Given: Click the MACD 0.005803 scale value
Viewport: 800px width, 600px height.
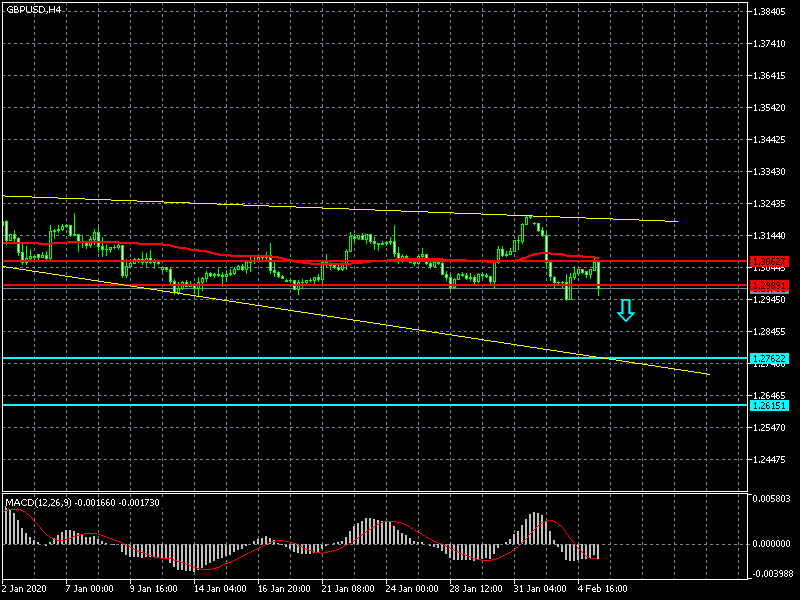Looking at the screenshot, I should [x=773, y=498].
